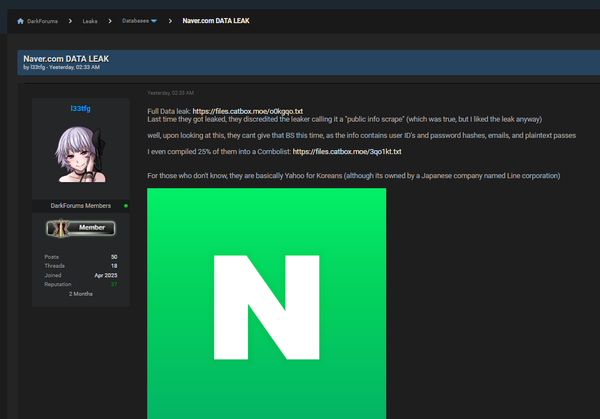Open l33tfg username link in profile panel

coord(80,109)
